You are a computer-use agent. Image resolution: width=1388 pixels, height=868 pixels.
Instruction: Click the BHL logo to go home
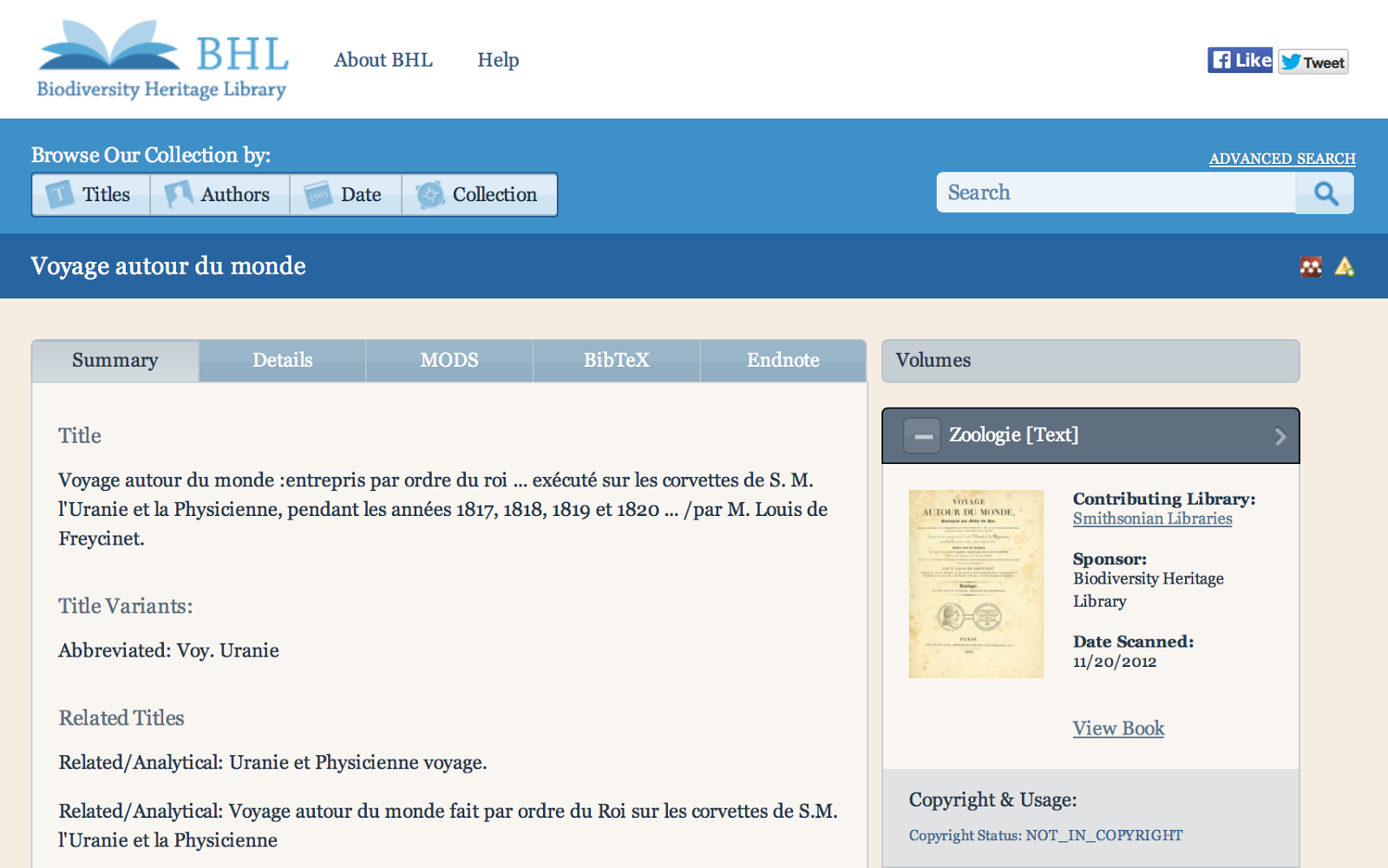click(162, 59)
